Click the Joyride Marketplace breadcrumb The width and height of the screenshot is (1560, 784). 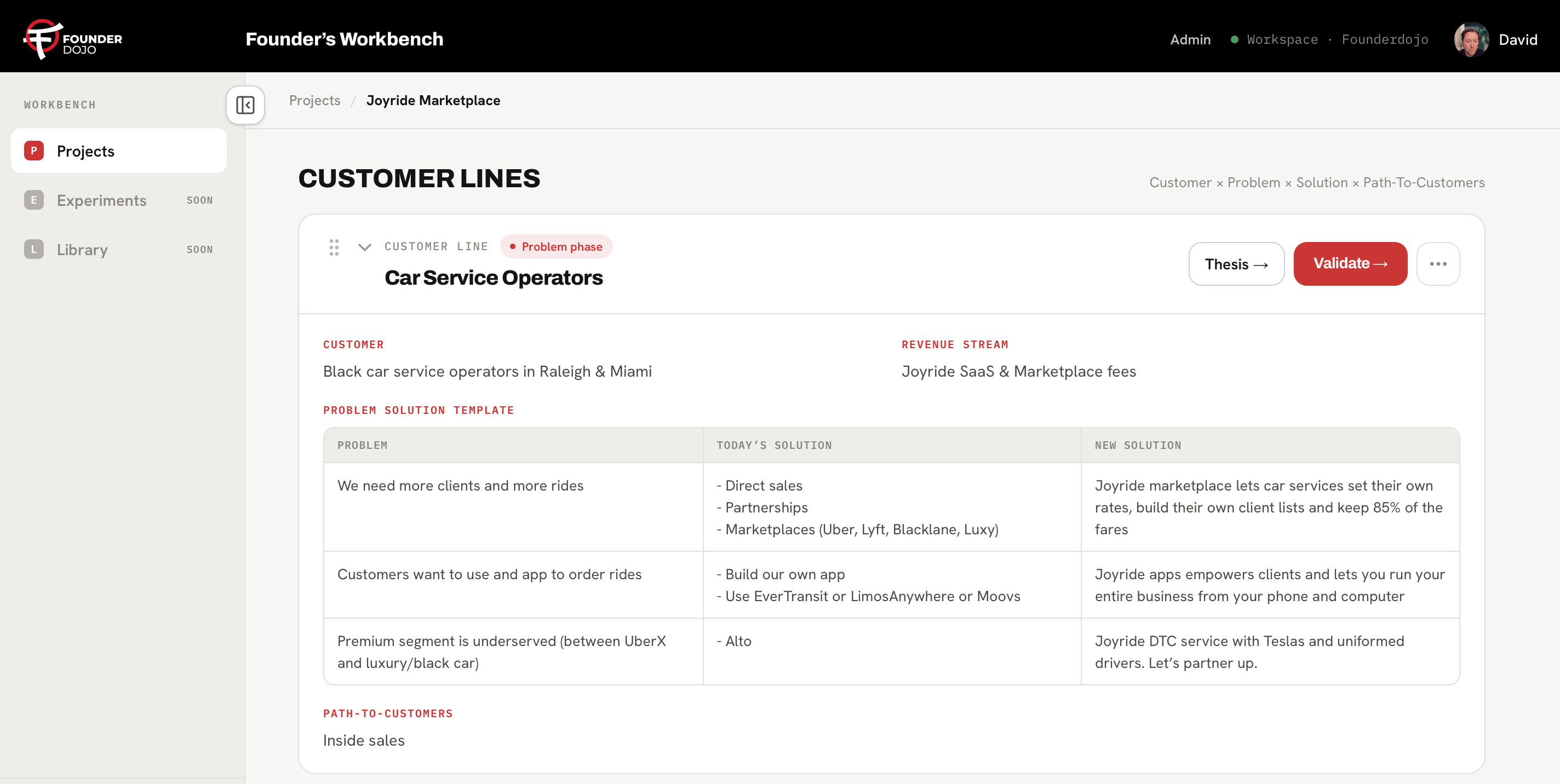coord(433,101)
